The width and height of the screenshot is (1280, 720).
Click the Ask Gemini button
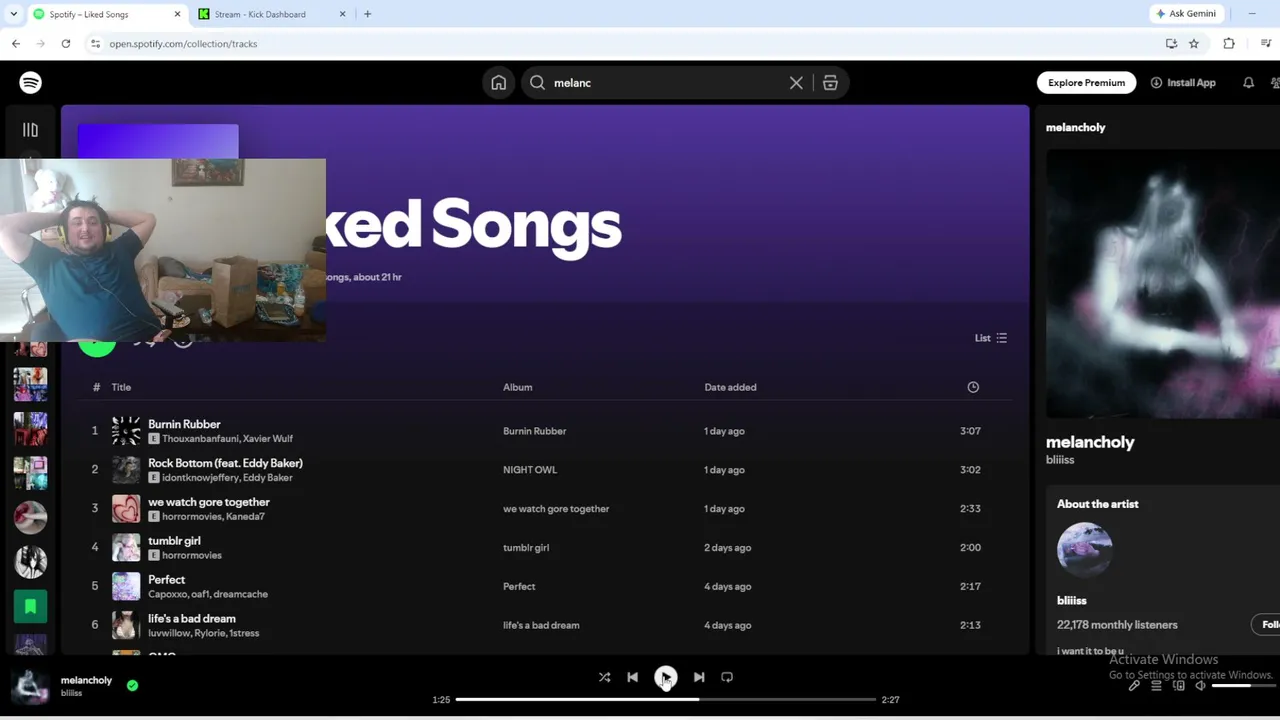tap(1186, 14)
